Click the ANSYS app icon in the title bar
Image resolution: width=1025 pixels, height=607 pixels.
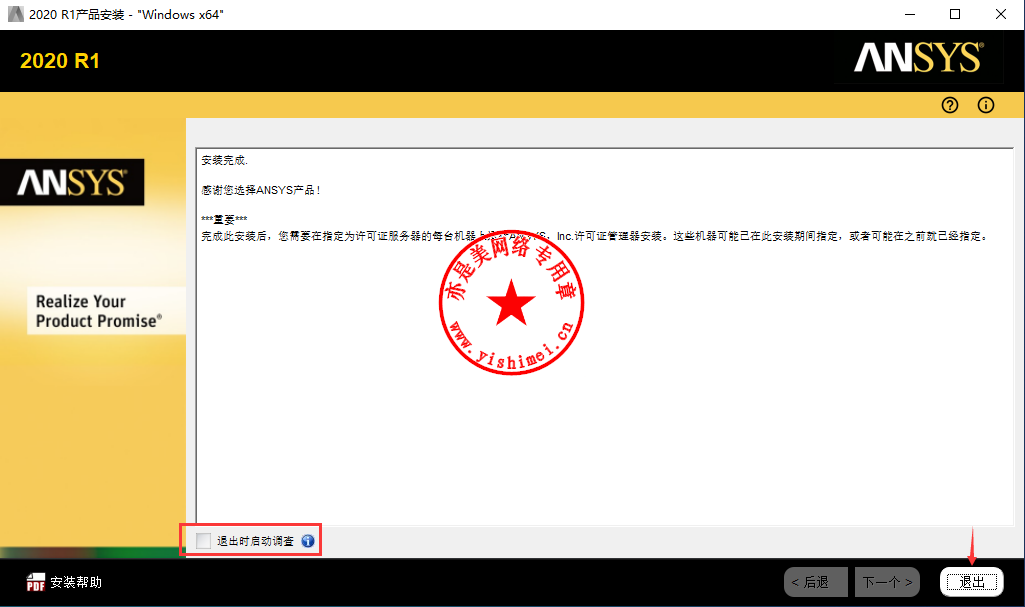pyautogui.click(x=15, y=14)
